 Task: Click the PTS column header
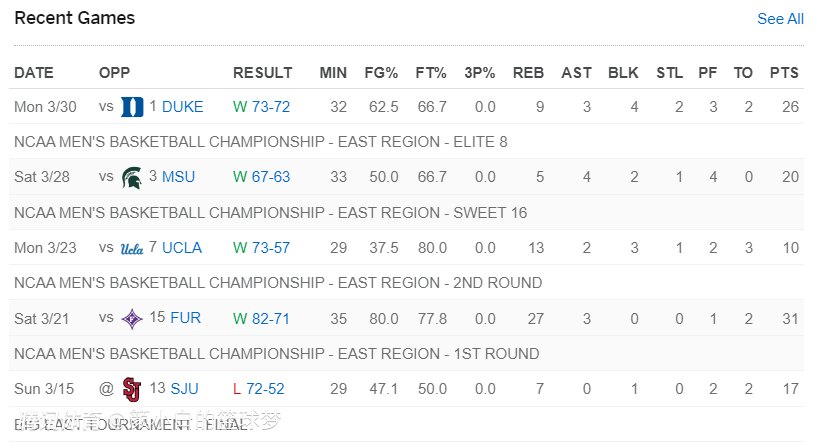pyautogui.click(x=784, y=73)
